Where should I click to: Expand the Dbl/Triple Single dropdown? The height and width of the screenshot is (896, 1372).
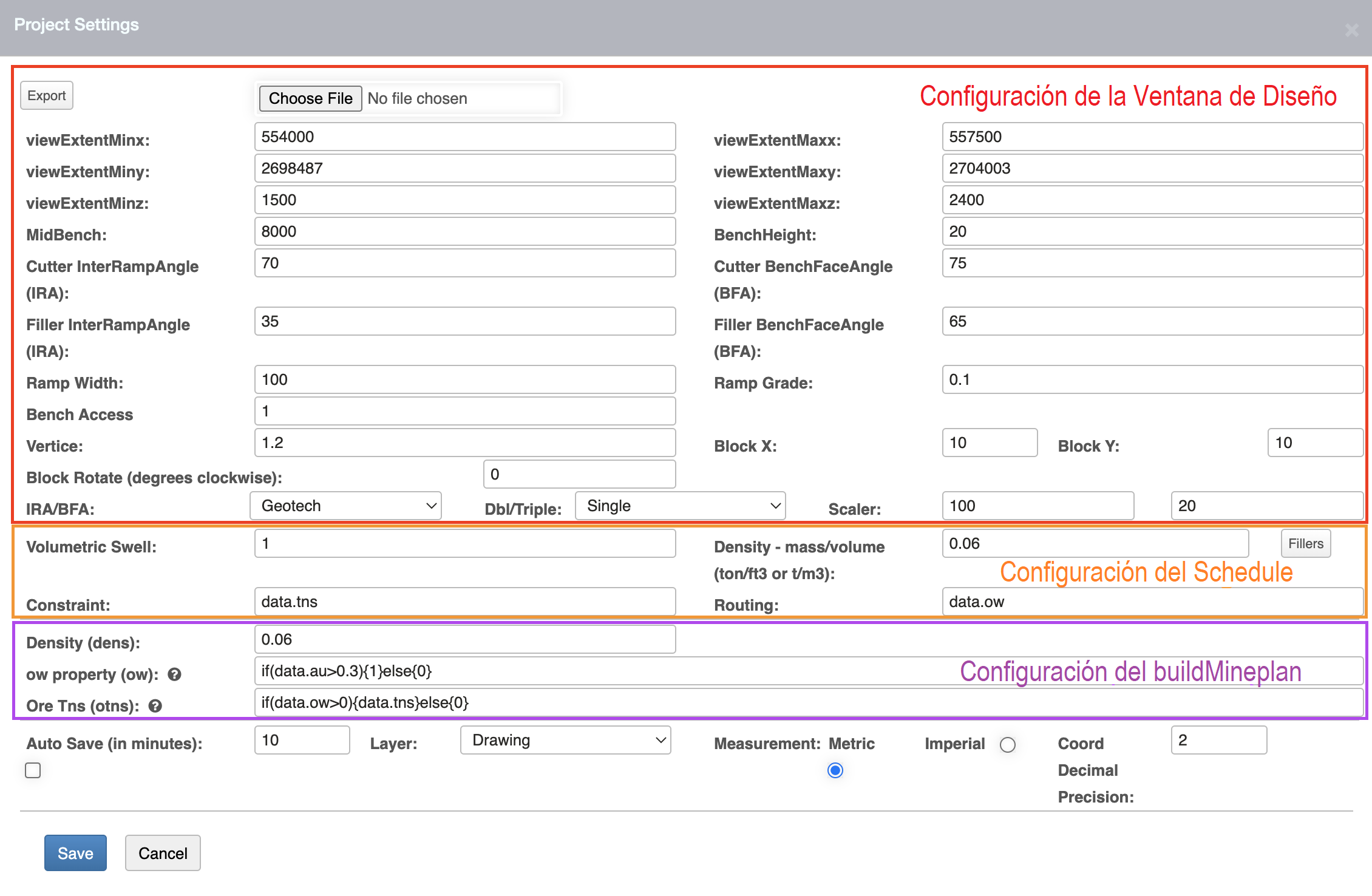(x=680, y=506)
